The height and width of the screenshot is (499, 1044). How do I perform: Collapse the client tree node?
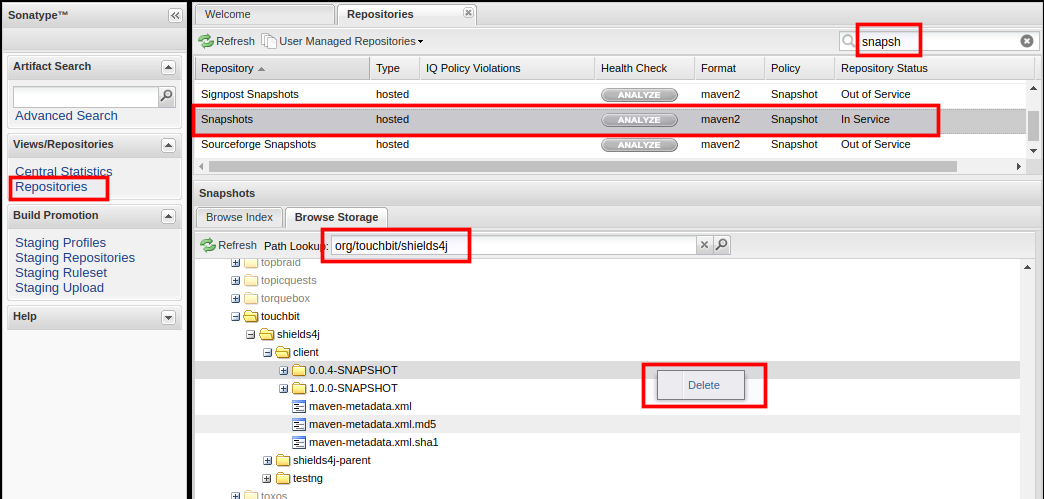coord(267,352)
